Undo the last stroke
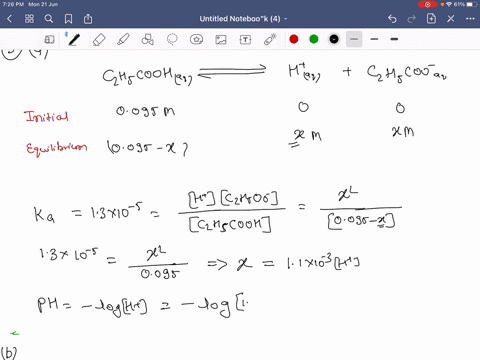The width and height of the screenshot is (480, 360). (x=392, y=19)
